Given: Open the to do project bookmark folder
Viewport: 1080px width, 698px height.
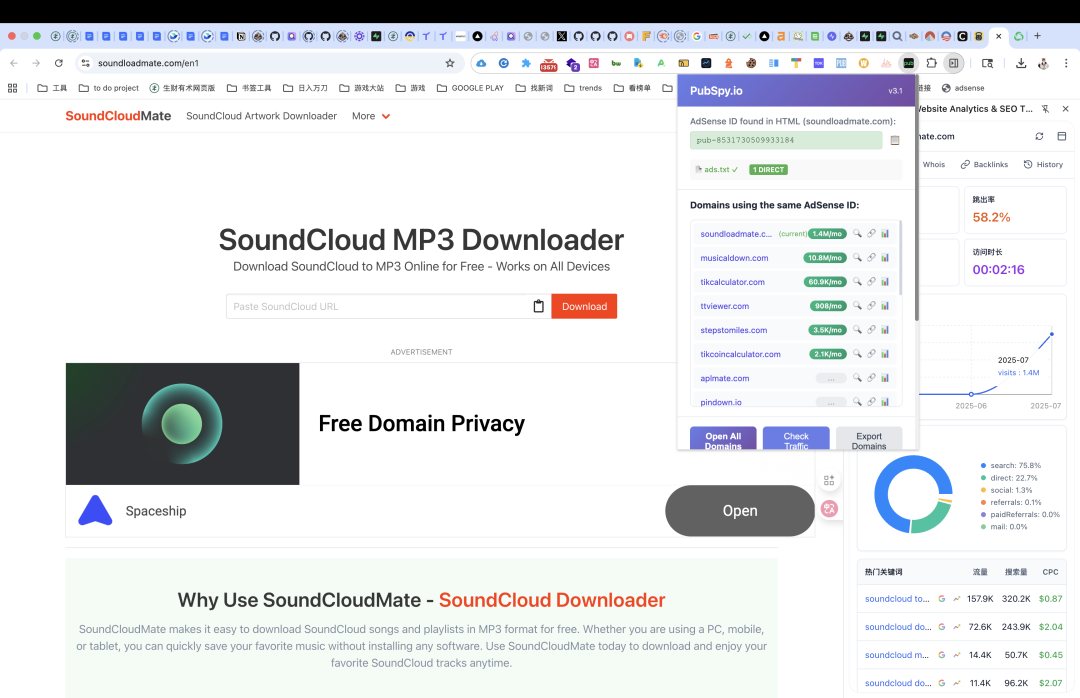Looking at the screenshot, I should [109, 88].
